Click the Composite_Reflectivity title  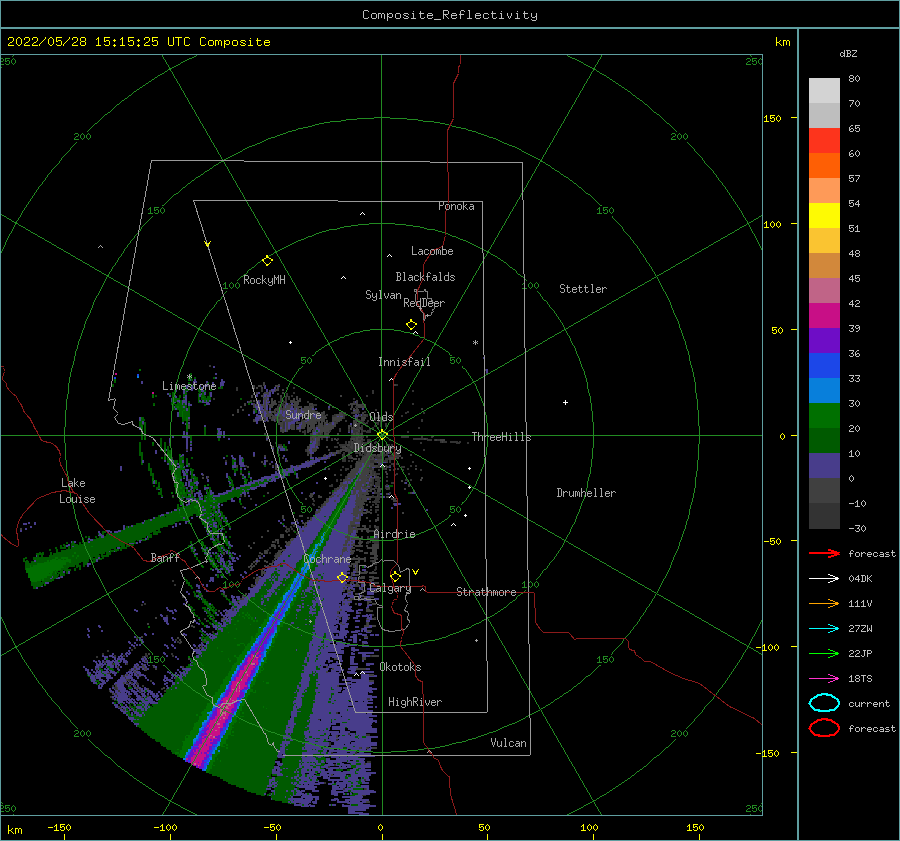(449, 15)
